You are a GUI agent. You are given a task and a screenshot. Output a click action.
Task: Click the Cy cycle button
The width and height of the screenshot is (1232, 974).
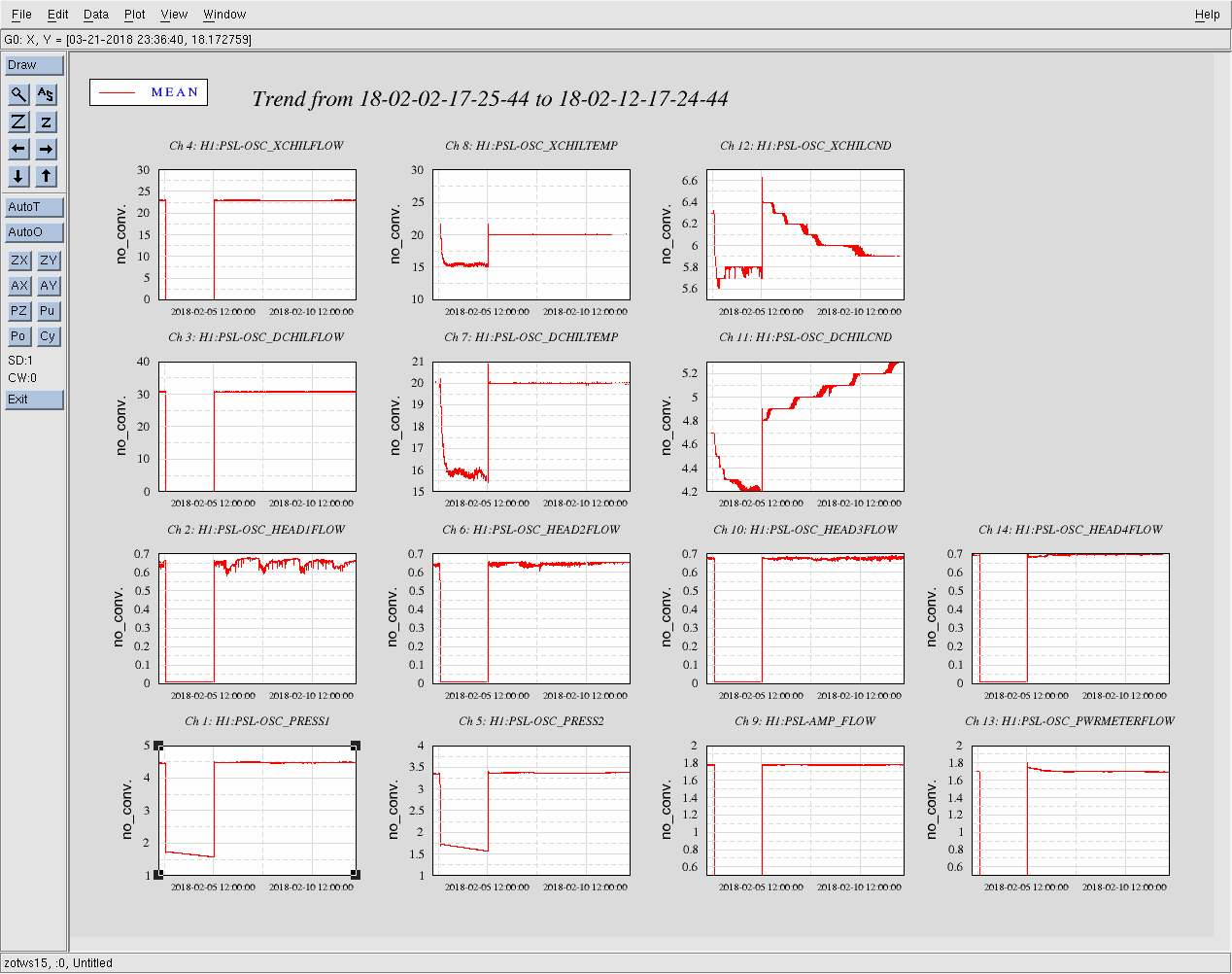tap(48, 336)
